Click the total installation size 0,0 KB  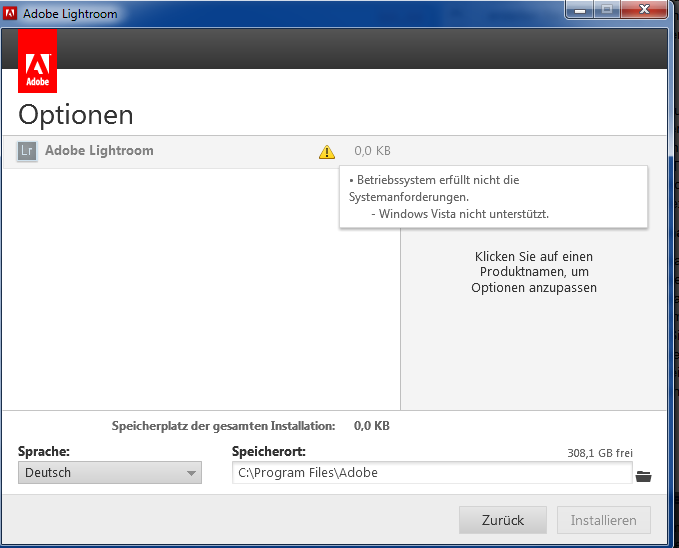tap(372, 426)
